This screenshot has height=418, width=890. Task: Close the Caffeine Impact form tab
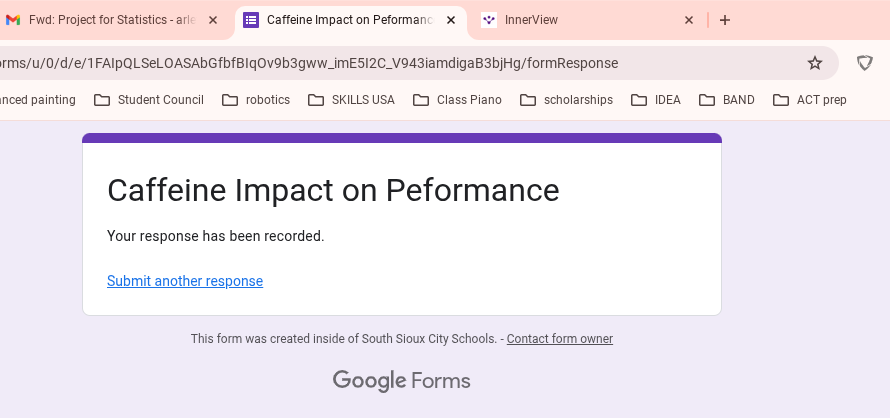pos(451,20)
